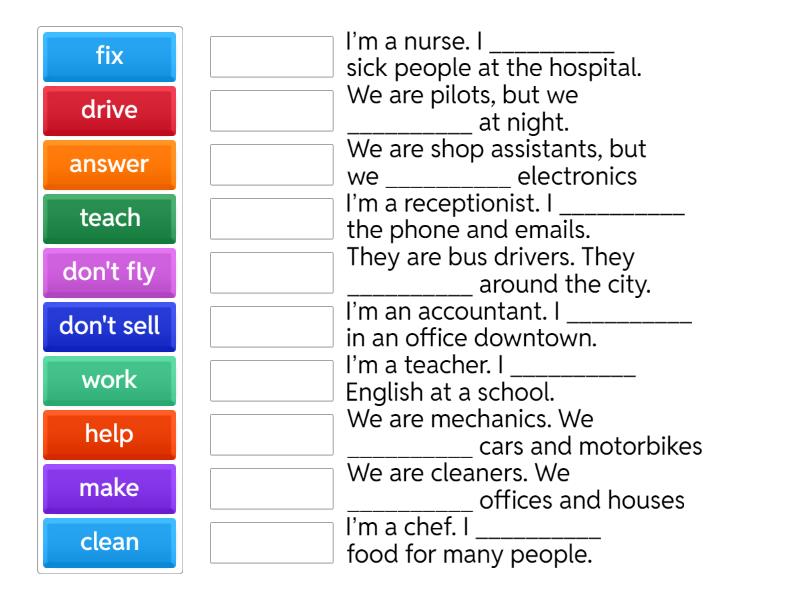Viewport: 800px width, 600px height.
Task: Click the blue 'clean' word tile
Action: click(109, 543)
